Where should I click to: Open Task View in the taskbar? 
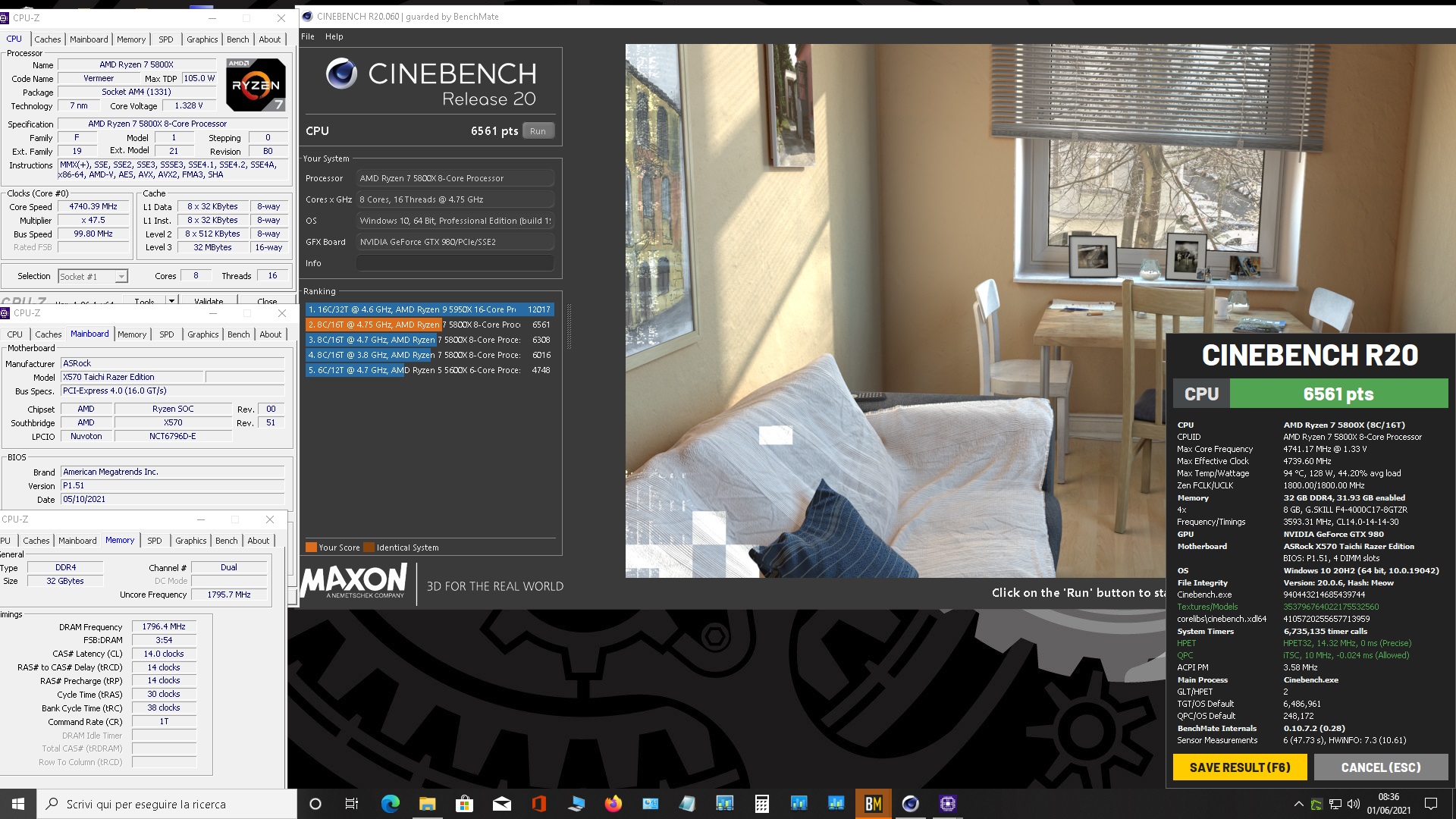[x=352, y=804]
